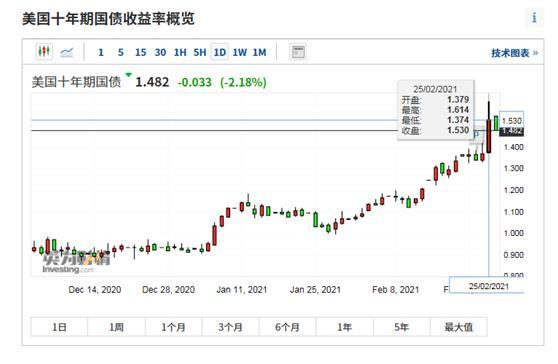Show the 最大值 time range

pyautogui.click(x=459, y=327)
